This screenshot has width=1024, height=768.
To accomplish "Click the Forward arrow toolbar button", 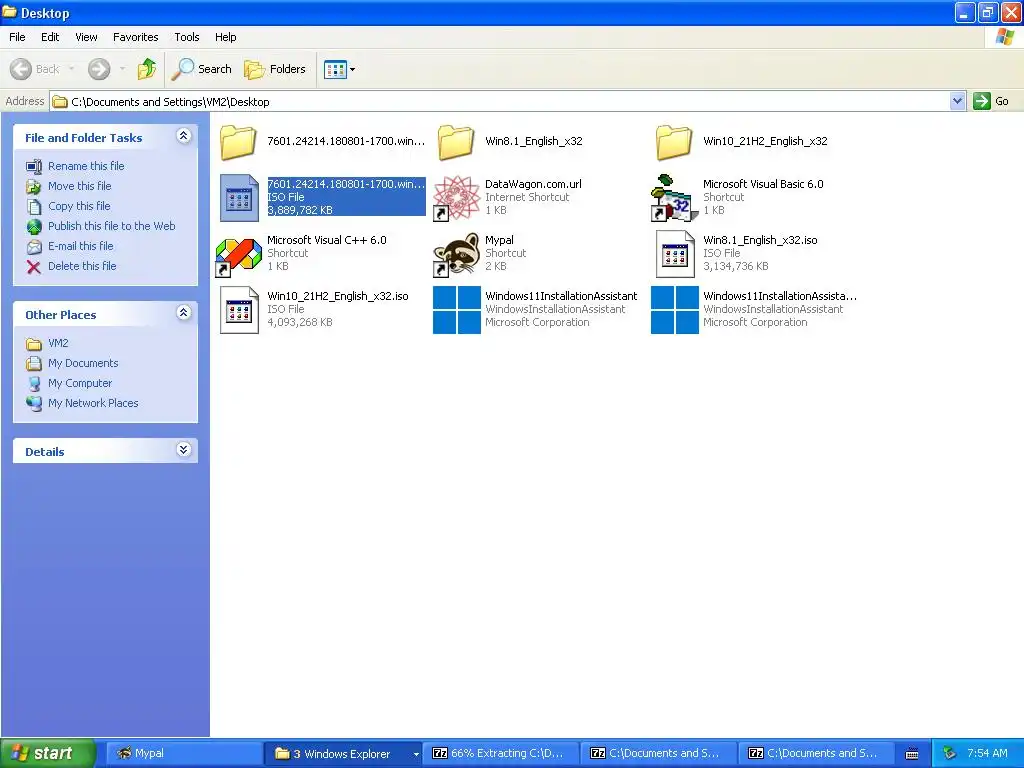I will 99,69.
